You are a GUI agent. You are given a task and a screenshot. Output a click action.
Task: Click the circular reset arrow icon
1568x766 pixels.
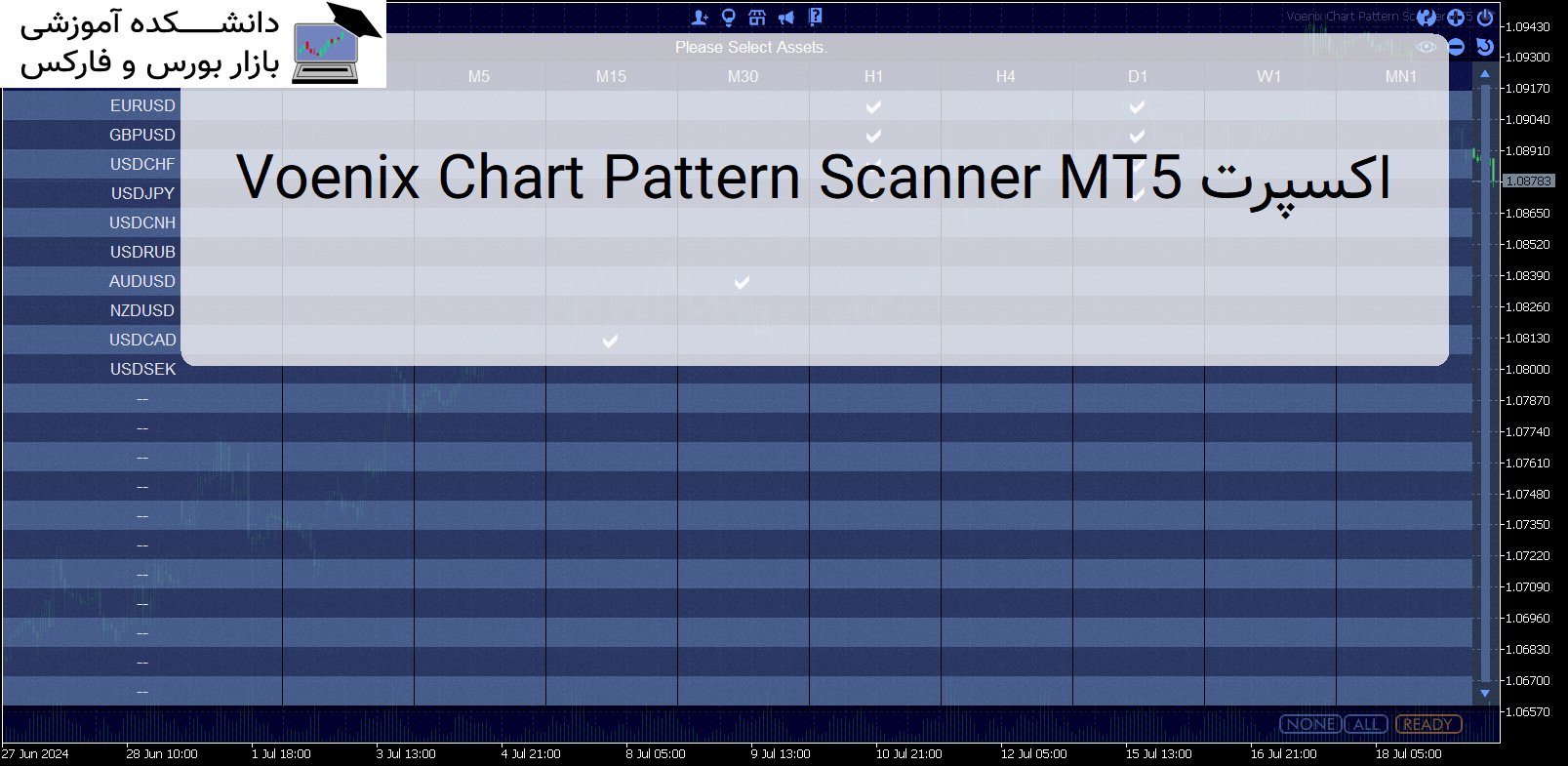[1485, 47]
